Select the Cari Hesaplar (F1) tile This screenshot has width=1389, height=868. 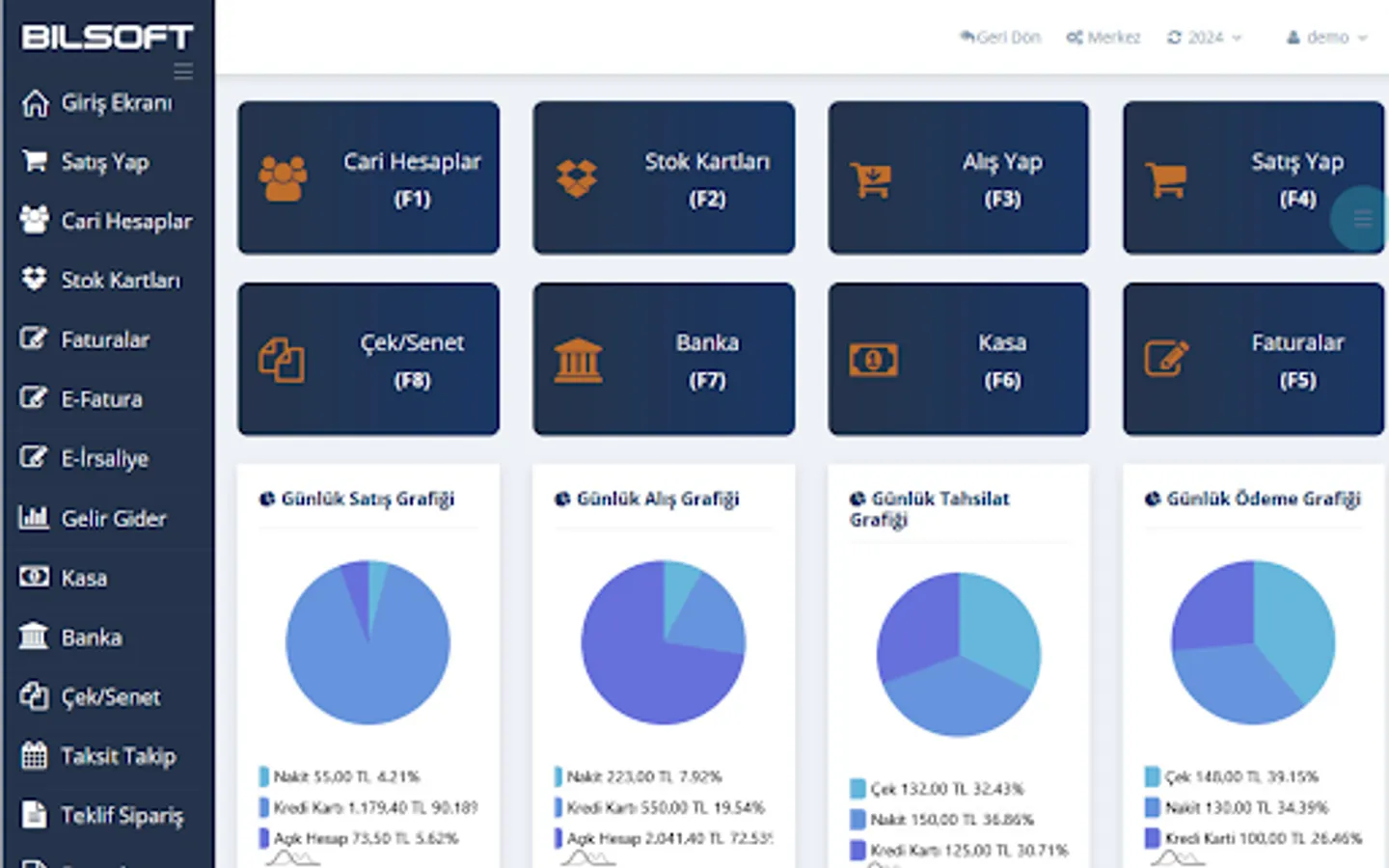pyautogui.click(x=368, y=178)
